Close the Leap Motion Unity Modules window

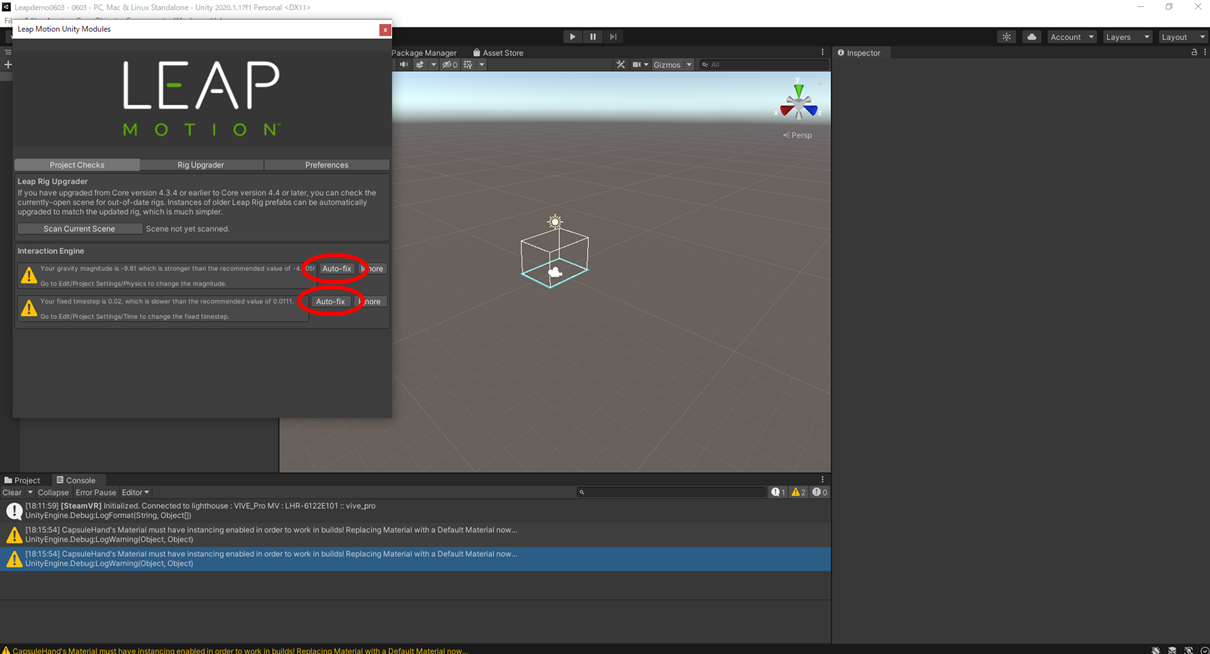(x=385, y=30)
